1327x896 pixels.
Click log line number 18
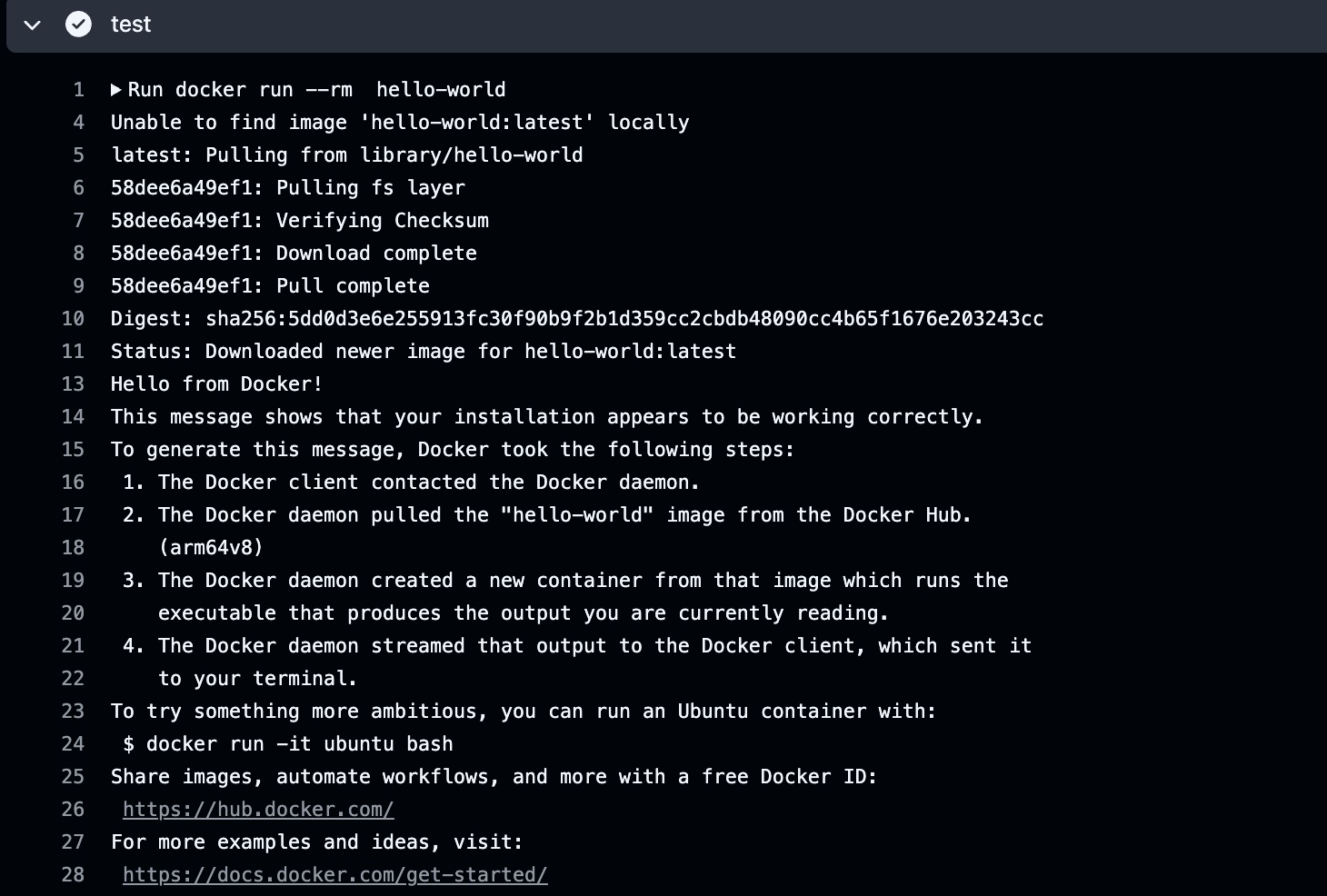tap(73, 548)
